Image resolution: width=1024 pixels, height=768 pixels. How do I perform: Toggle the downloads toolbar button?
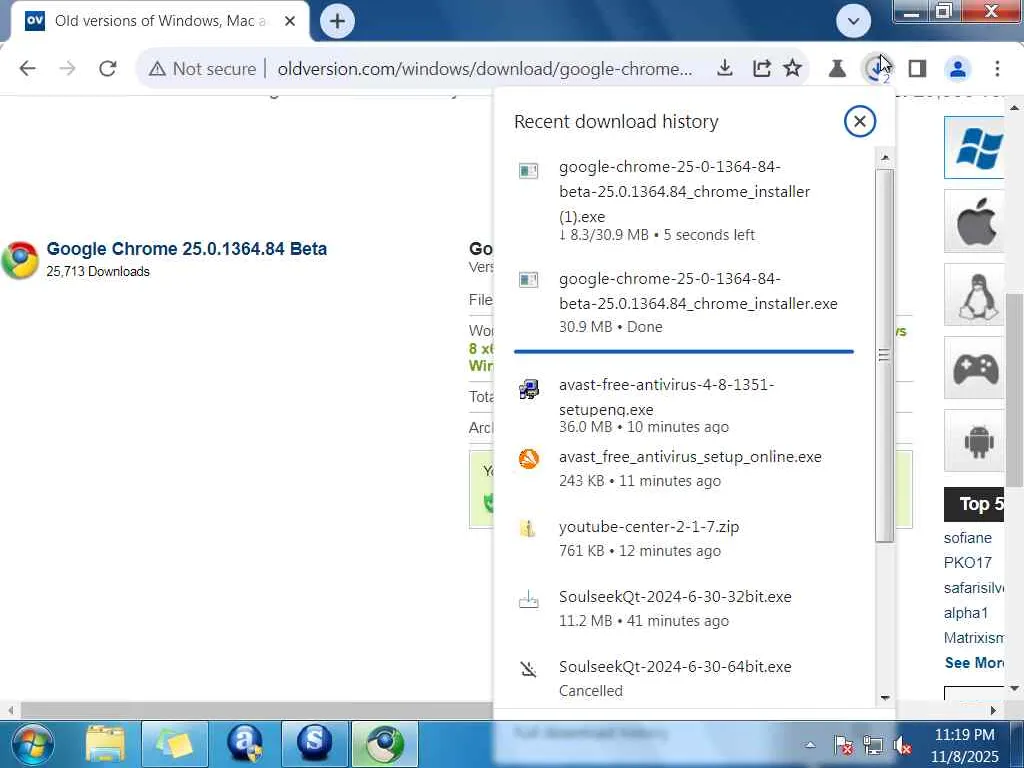[x=876, y=69]
